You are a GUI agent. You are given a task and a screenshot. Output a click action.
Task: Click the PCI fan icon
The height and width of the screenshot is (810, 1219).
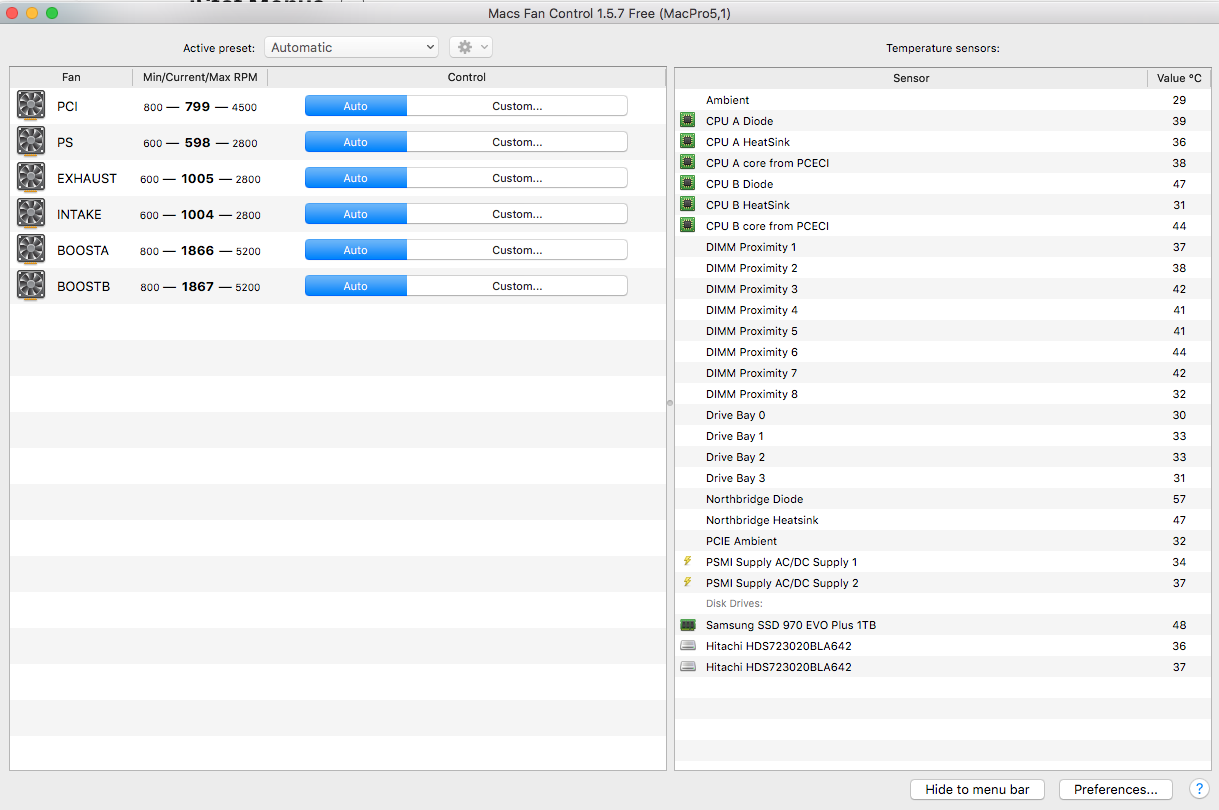coord(31,106)
